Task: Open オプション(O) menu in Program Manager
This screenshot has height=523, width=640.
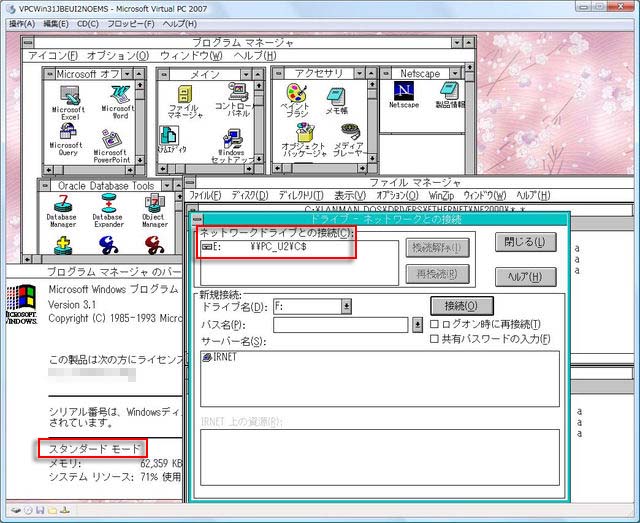Action: click(118, 55)
